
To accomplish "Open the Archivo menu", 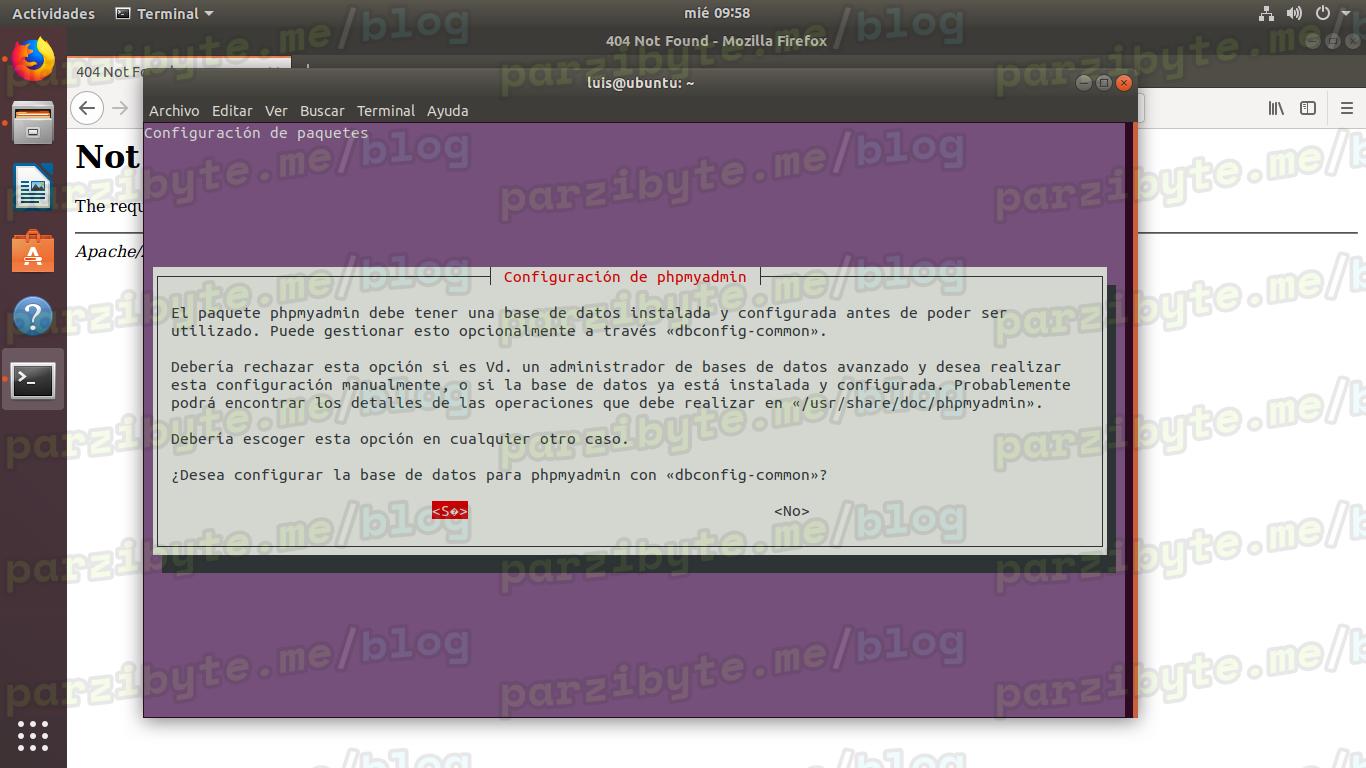I will pyautogui.click(x=174, y=111).
